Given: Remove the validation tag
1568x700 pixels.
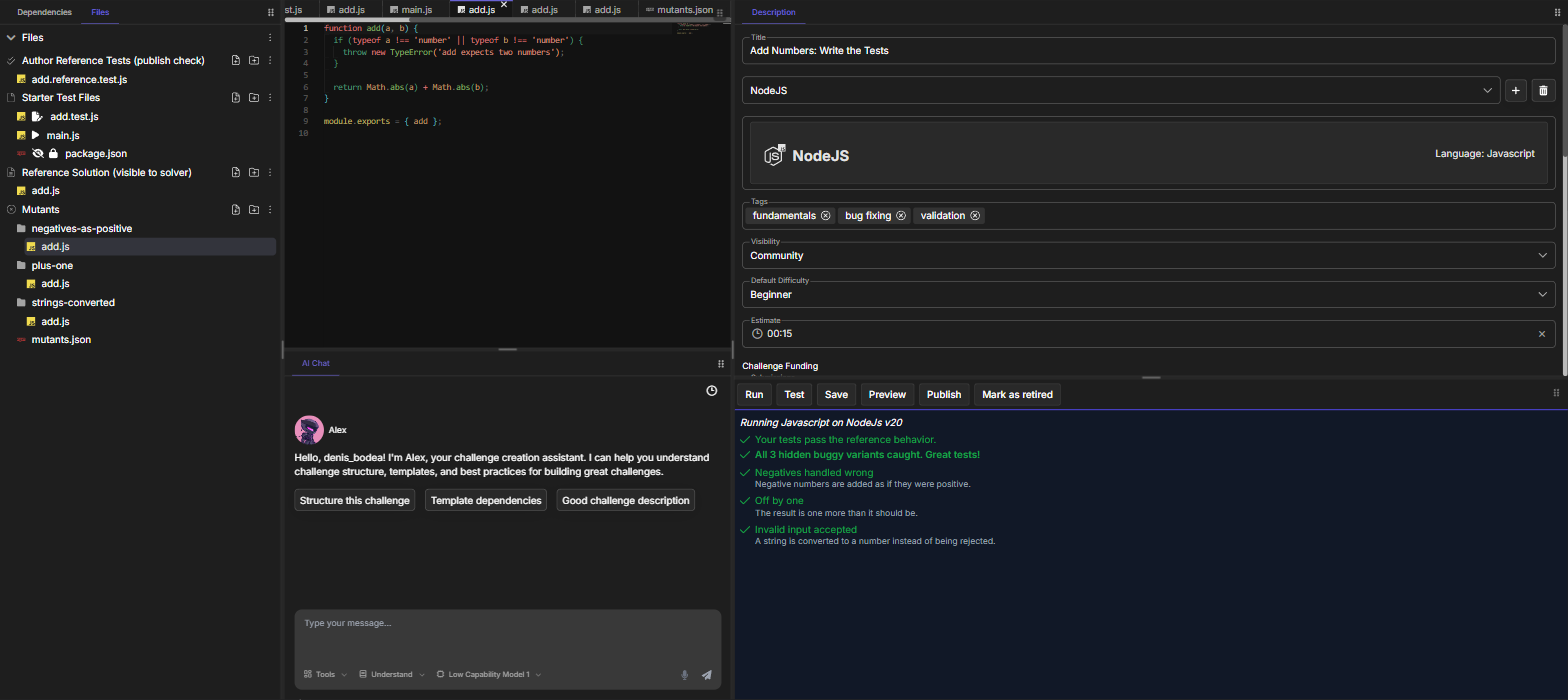Looking at the screenshot, I should click(x=975, y=216).
